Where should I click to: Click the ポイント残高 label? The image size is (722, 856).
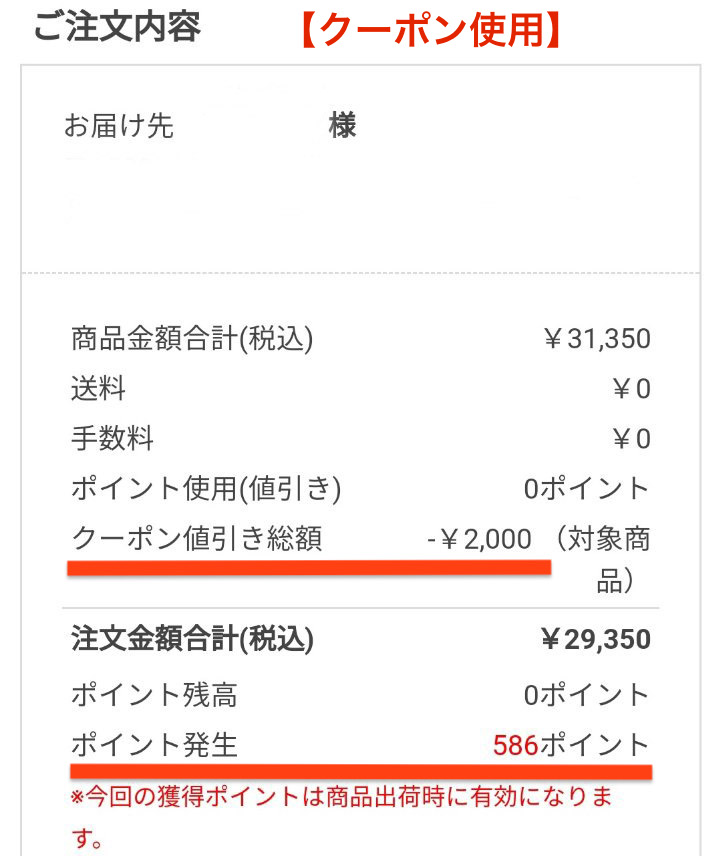click(154, 695)
